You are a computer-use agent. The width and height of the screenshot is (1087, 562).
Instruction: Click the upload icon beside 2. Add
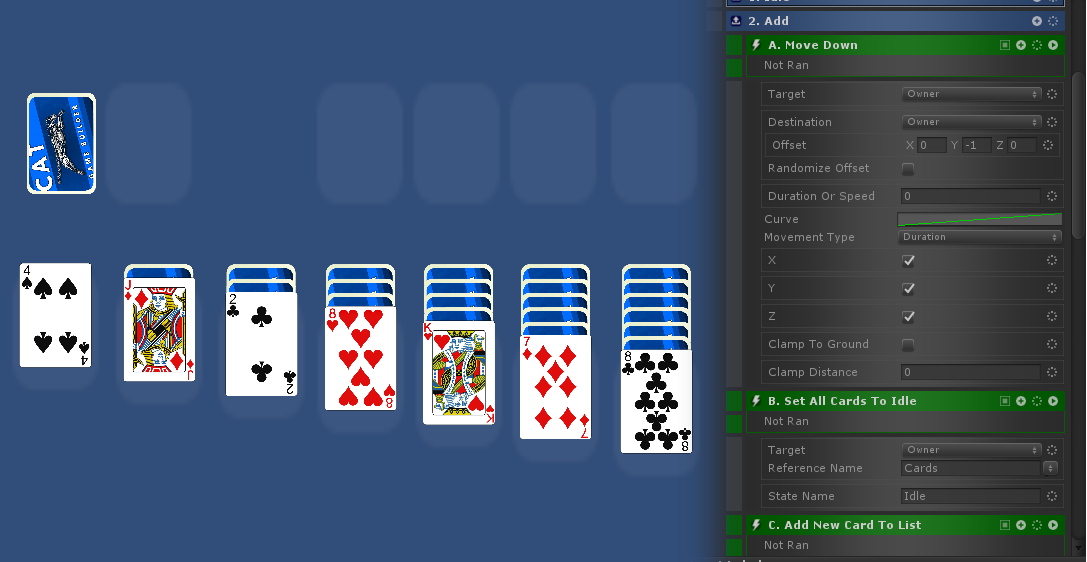pyautogui.click(x=736, y=21)
